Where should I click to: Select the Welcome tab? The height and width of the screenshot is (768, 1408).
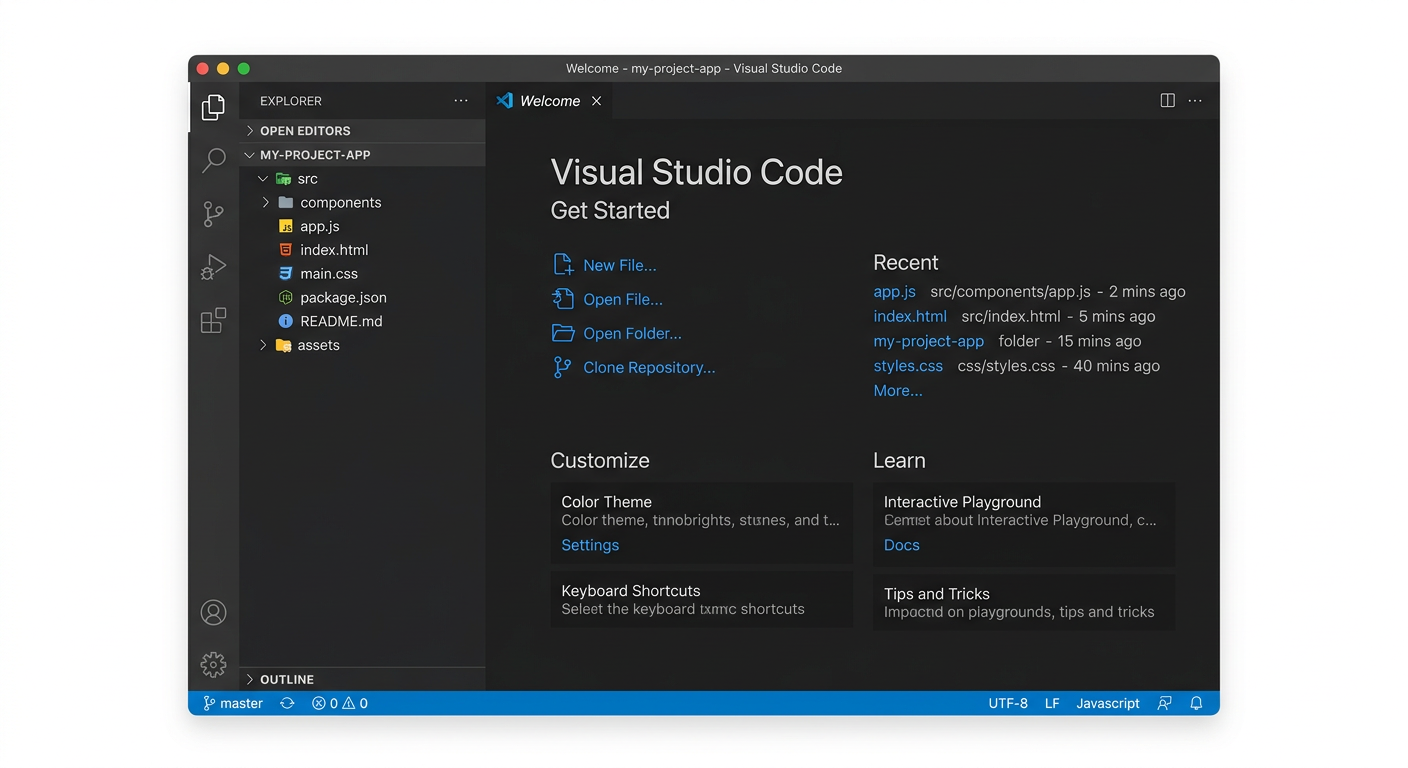(549, 101)
